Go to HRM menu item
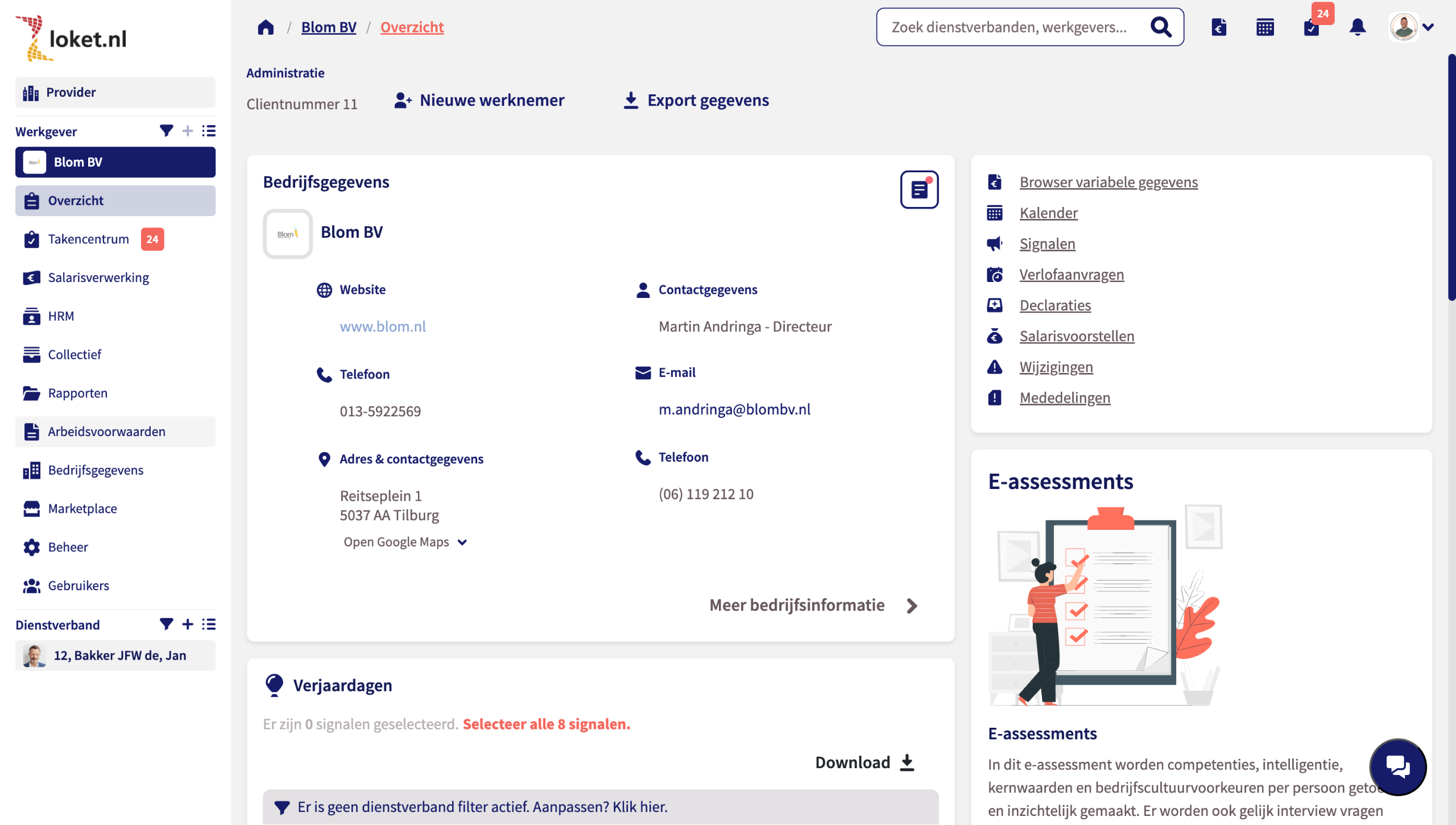 [x=61, y=316]
